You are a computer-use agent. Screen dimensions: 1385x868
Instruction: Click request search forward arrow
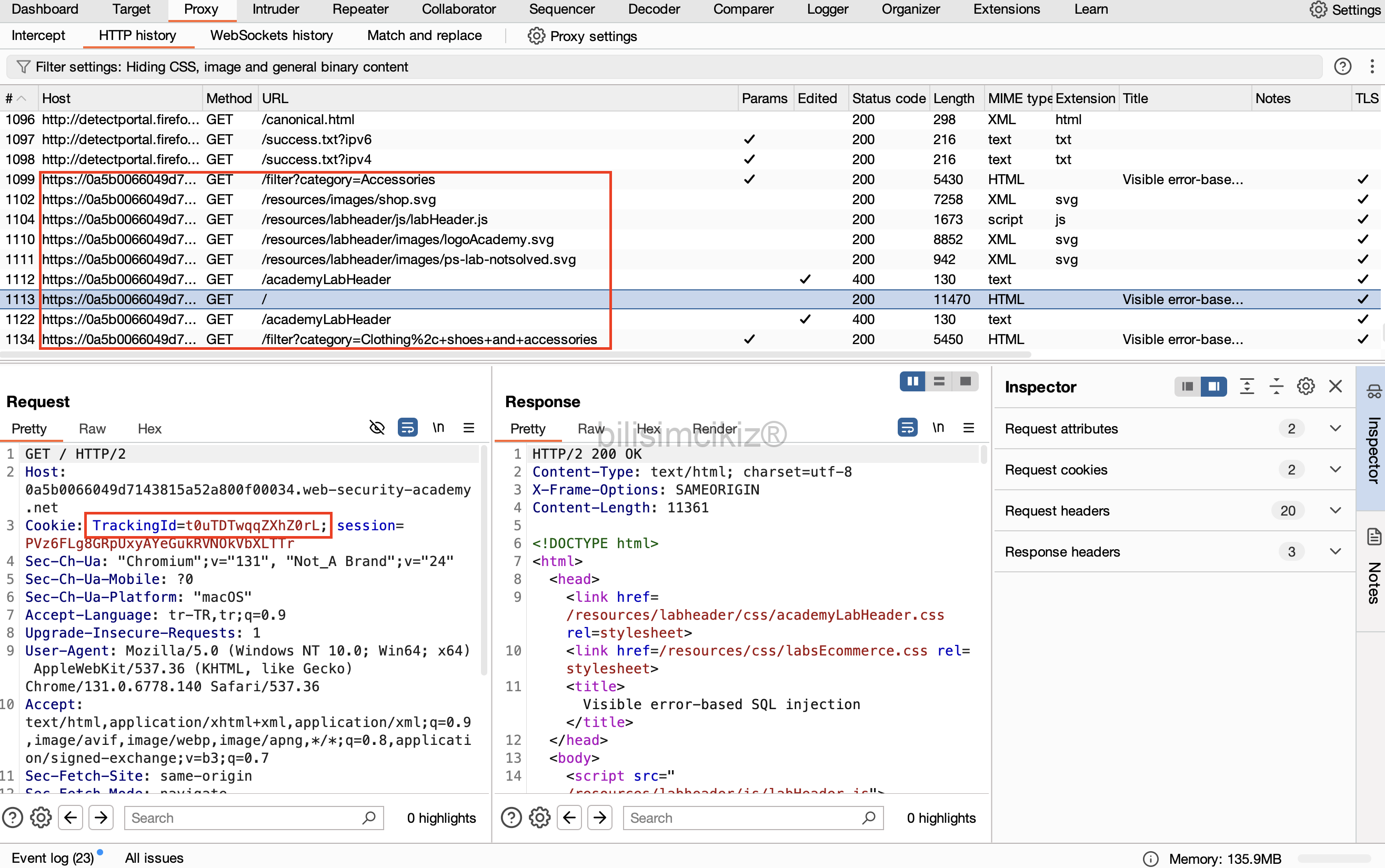click(x=101, y=817)
